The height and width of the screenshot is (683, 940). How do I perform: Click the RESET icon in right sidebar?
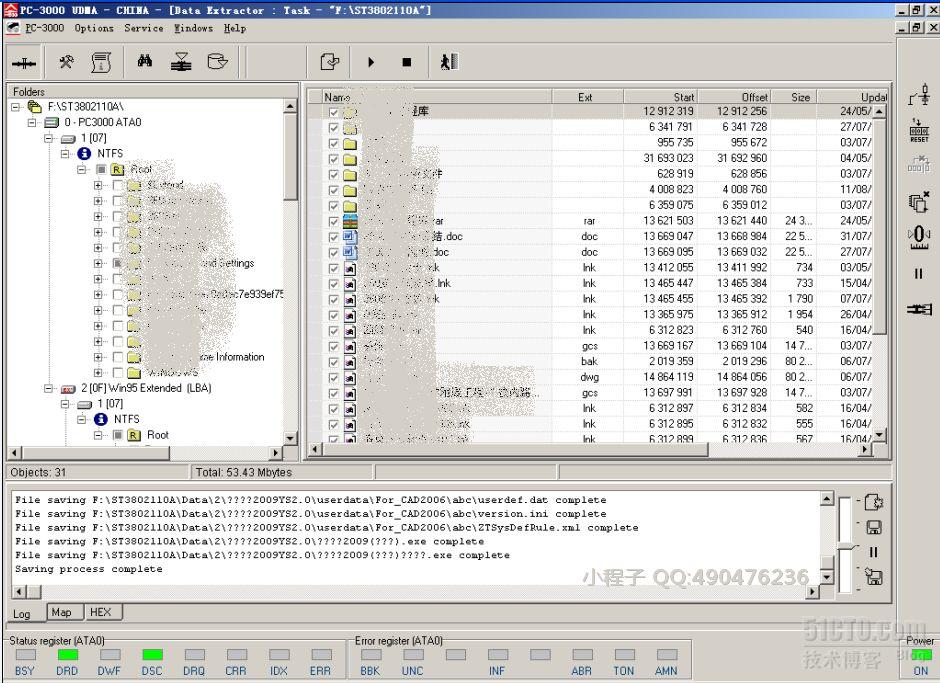tap(919, 130)
